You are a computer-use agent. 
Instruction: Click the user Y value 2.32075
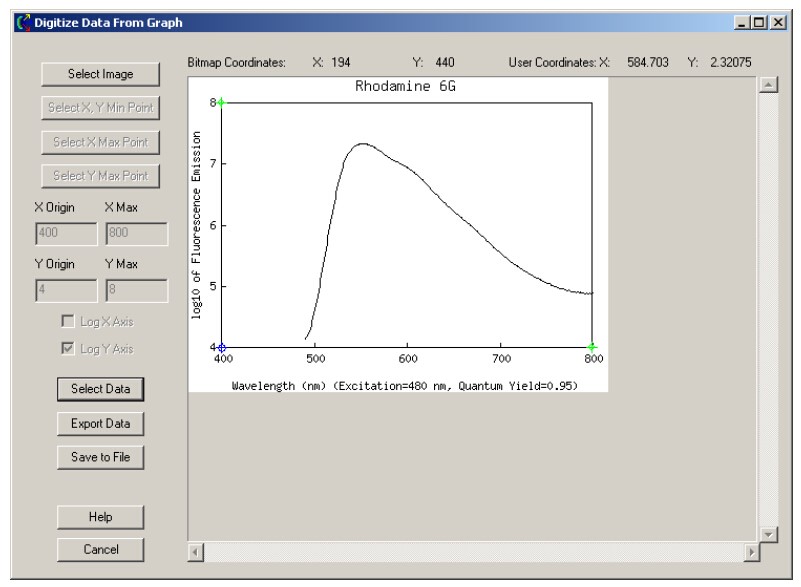pyautogui.click(x=731, y=63)
